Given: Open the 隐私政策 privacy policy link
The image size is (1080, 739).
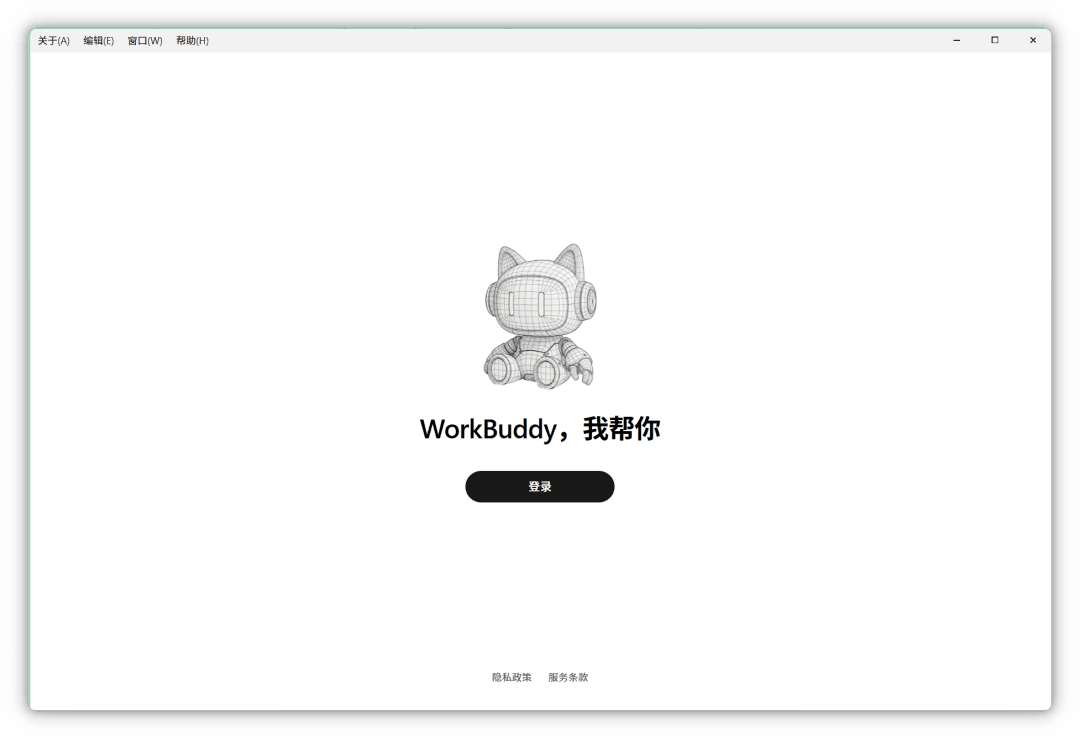Looking at the screenshot, I should tap(512, 677).
